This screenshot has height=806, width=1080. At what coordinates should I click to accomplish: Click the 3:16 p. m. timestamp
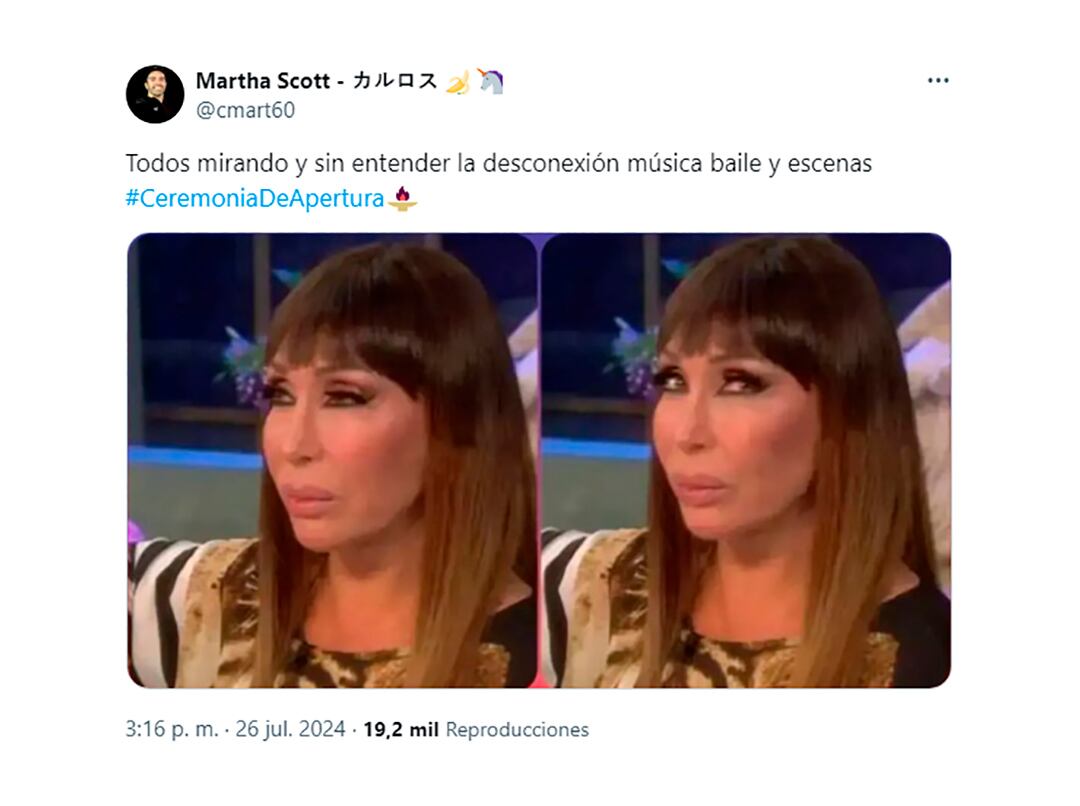point(172,729)
